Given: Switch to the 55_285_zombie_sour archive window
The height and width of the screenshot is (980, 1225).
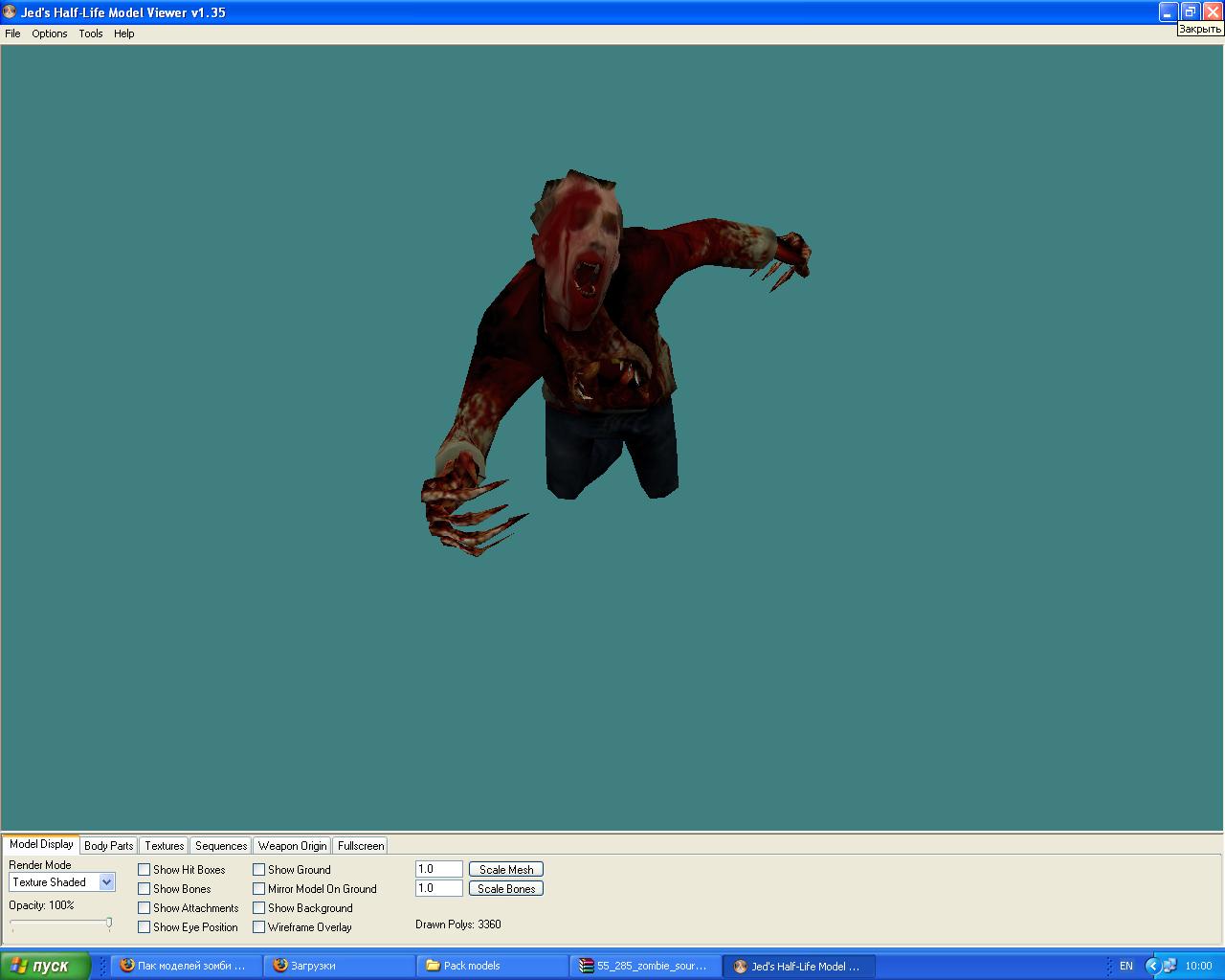Looking at the screenshot, I should tap(646, 966).
